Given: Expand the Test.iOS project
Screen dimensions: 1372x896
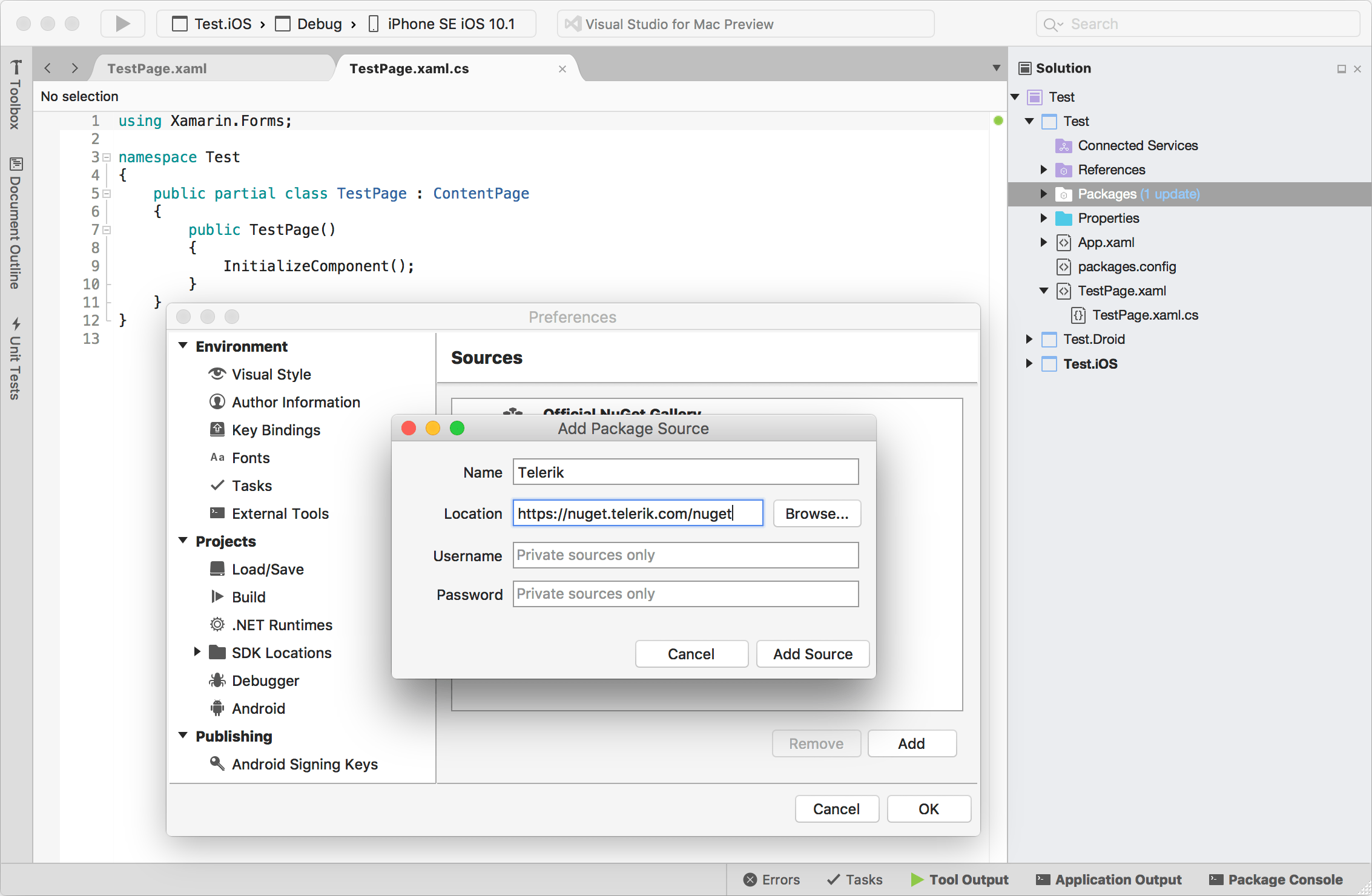Looking at the screenshot, I should (x=1029, y=363).
